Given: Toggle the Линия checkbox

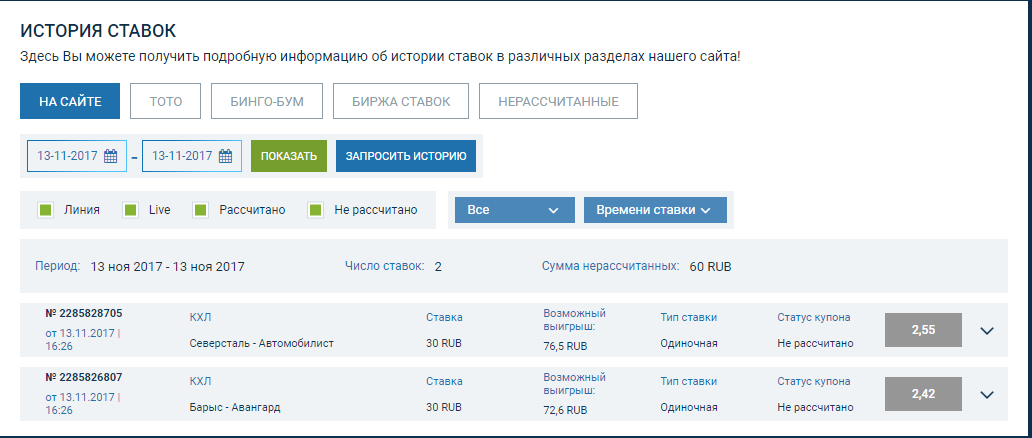Looking at the screenshot, I should (45, 210).
